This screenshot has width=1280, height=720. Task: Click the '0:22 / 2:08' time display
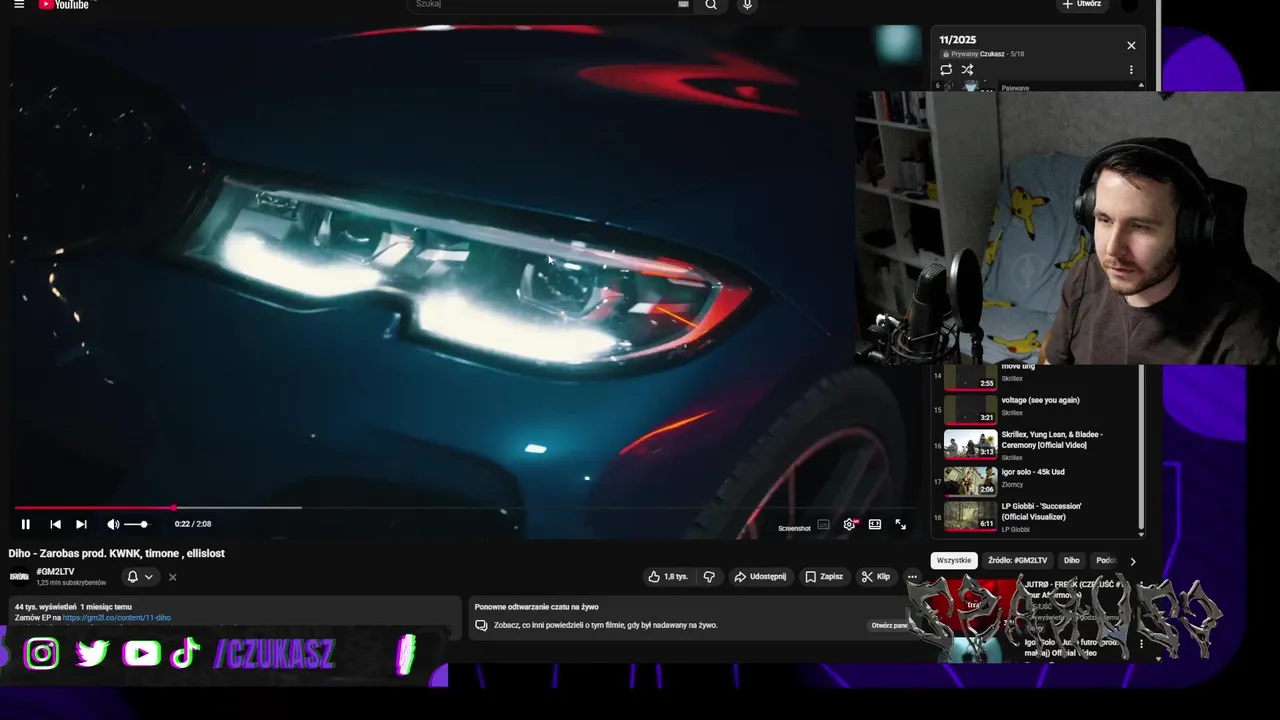(193, 524)
